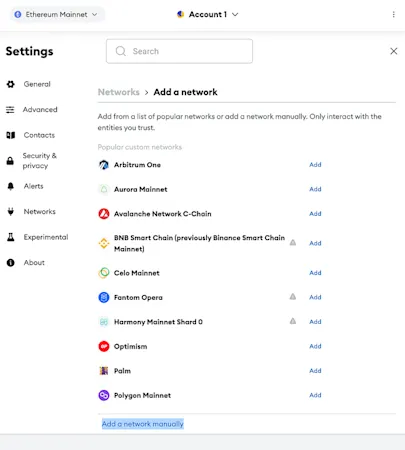Image resolution: width=405 pixels, height=450 pixels.
Task: Click the Arbitrum One network logo
Action: pyautogui.click(x=104, y=165)
